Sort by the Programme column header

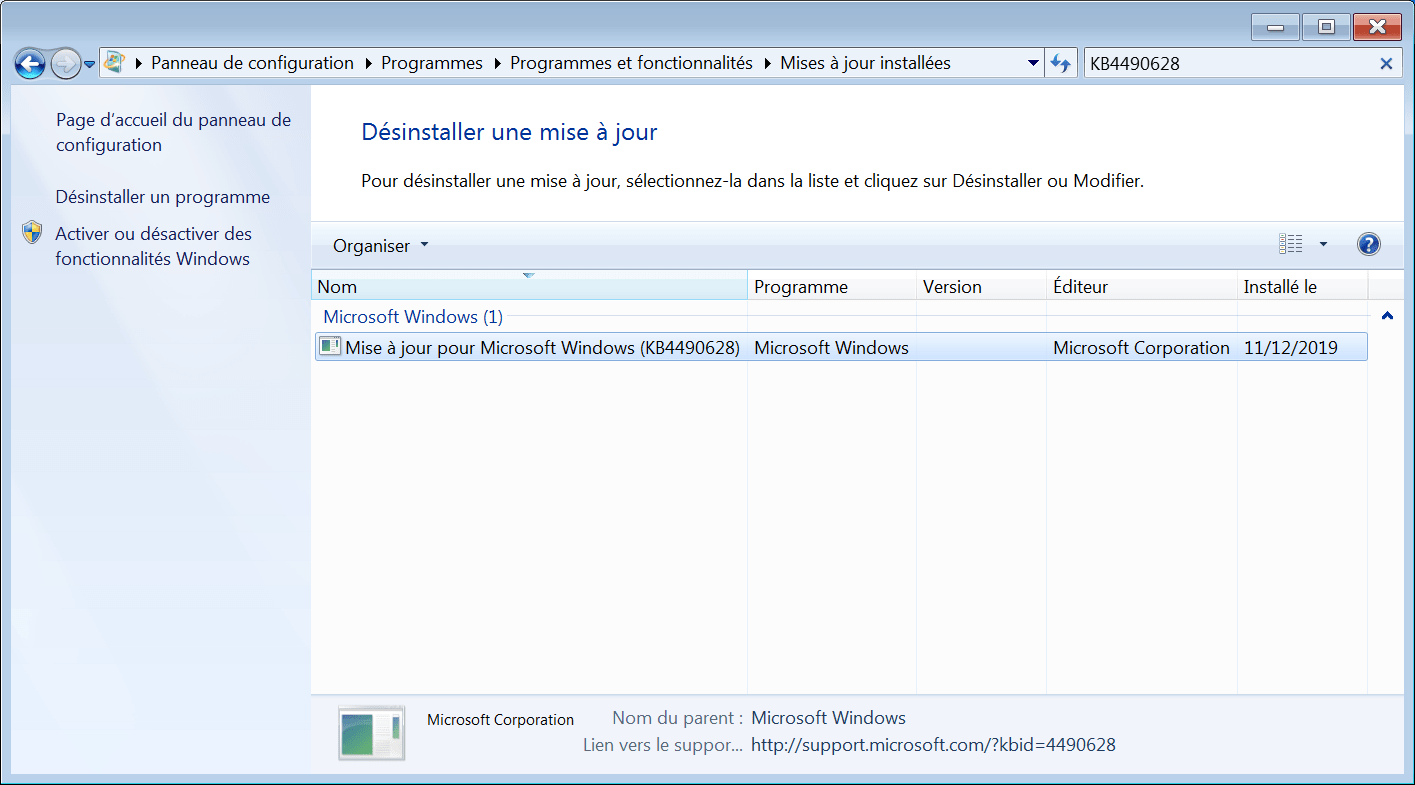pos(832,286)
